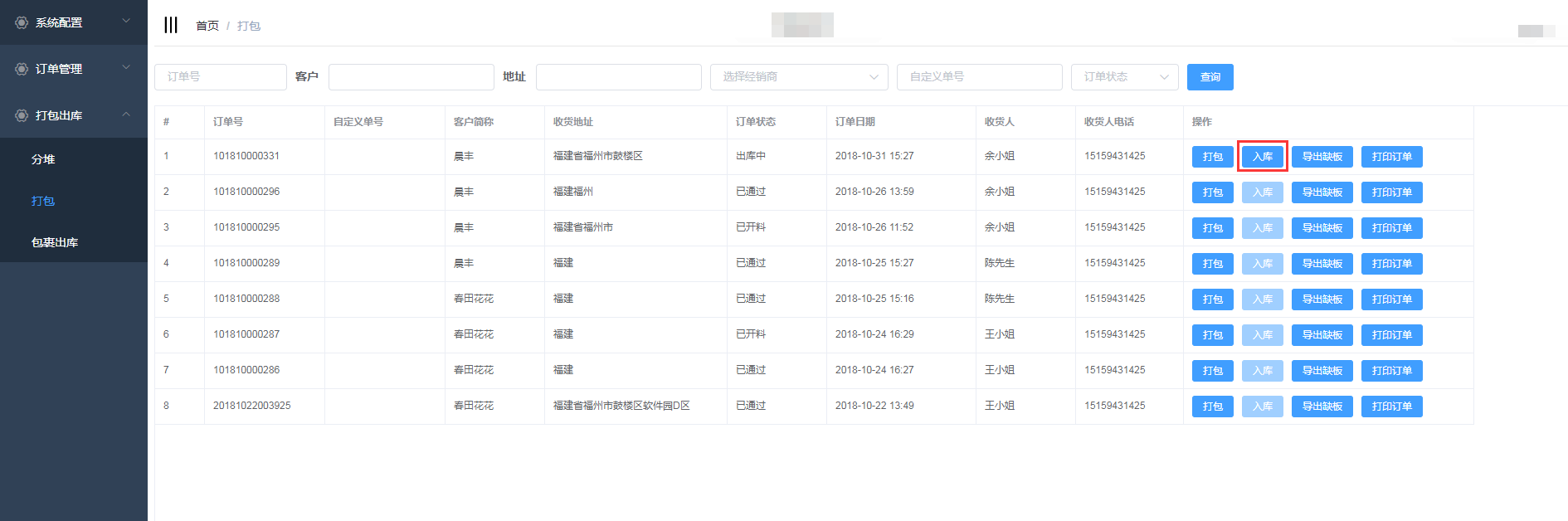Open the 选择经销商 dropdown
The height and width of the screenshot is (521, 1568).
point(799,77)
